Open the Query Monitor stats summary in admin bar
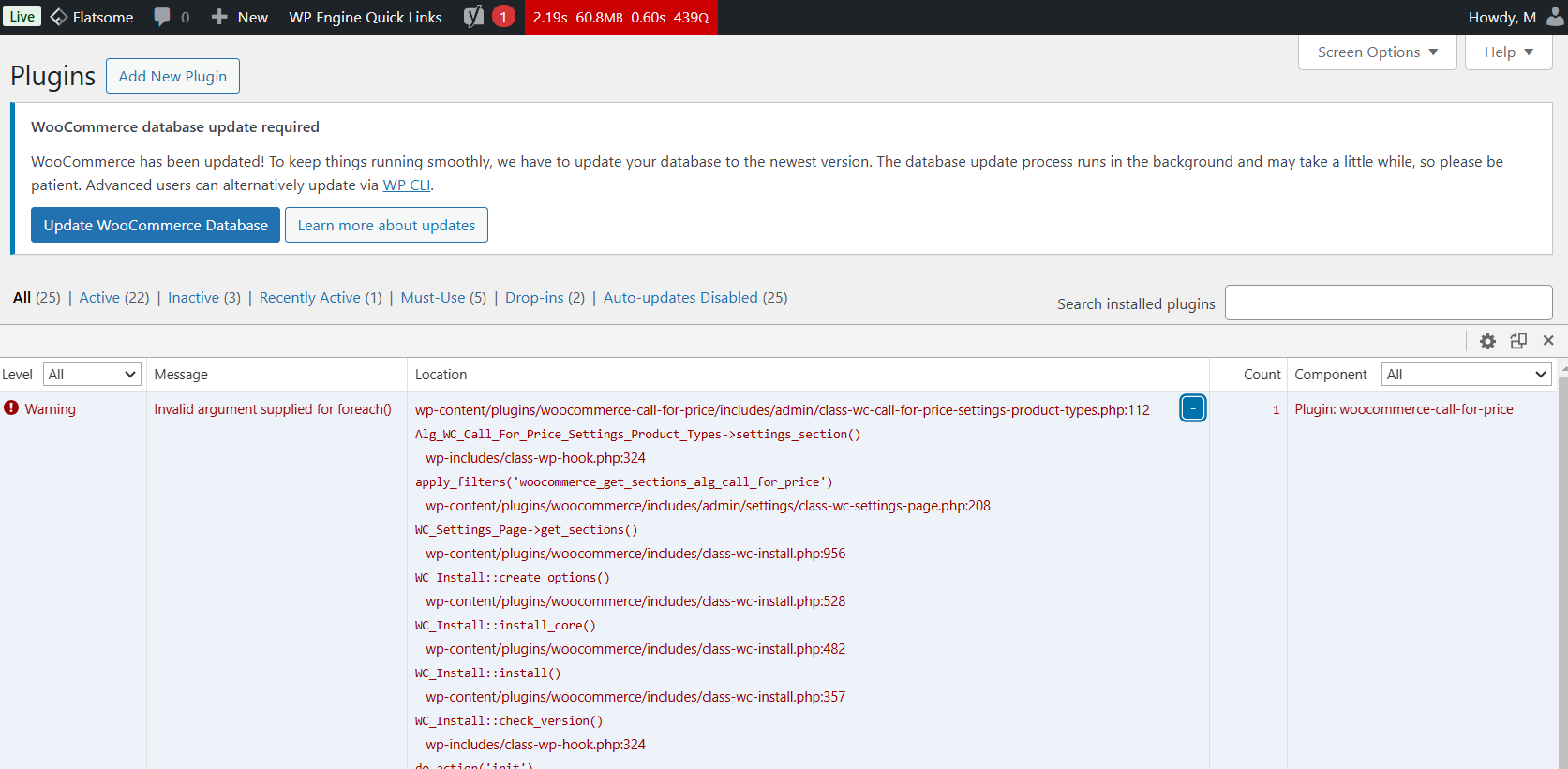Image resolution: width=1568 pixels, height=769 pixels. pos(620,17)
